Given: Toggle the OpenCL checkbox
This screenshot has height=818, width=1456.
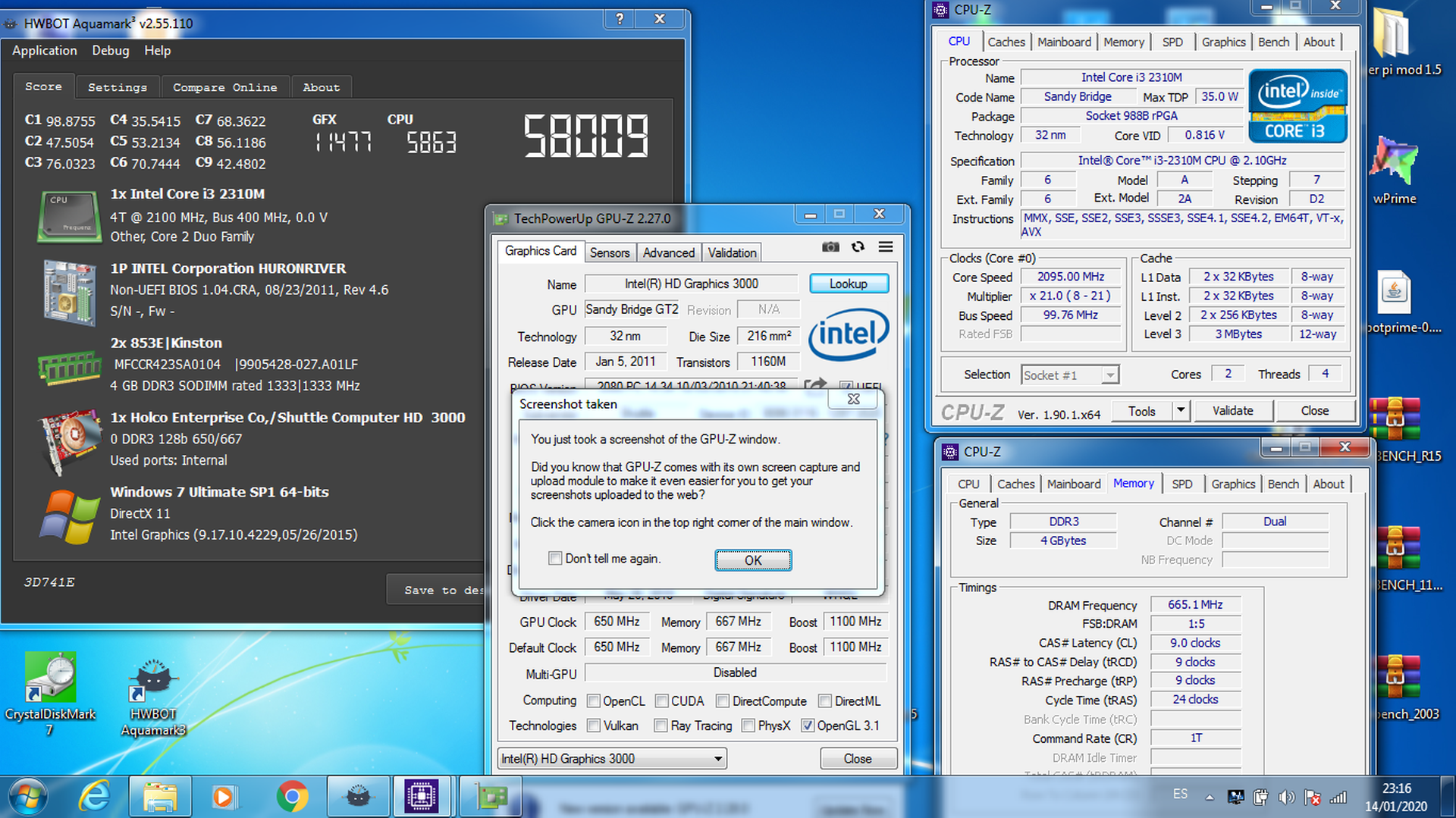Looking at the screenshot, I should 594,701.
